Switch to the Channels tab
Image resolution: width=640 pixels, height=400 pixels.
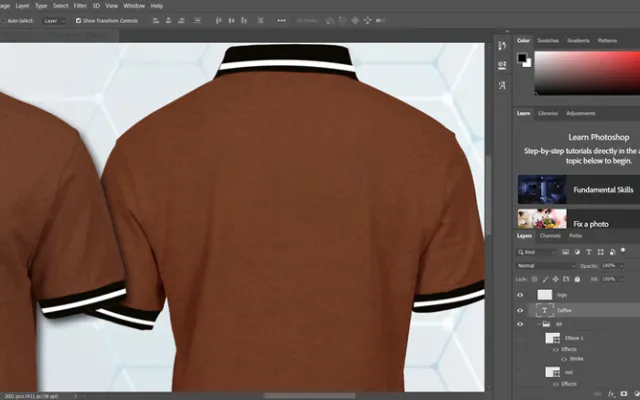(551, 236)
